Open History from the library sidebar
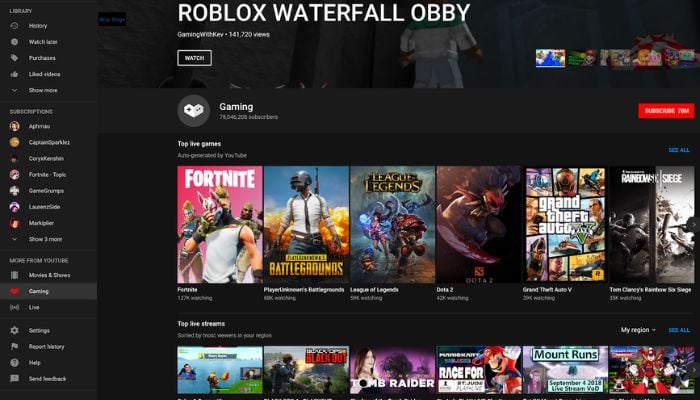 48,26
